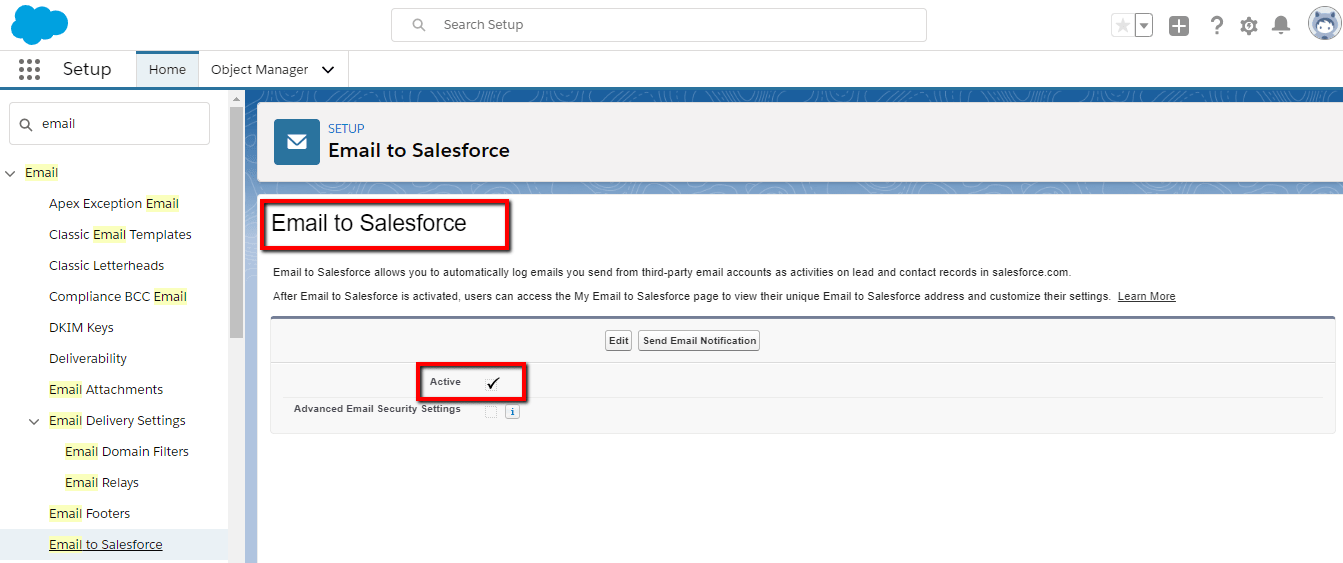Click the bold Email to Salesforce header title
The image size is (1343, 563).
pos(419,151)
